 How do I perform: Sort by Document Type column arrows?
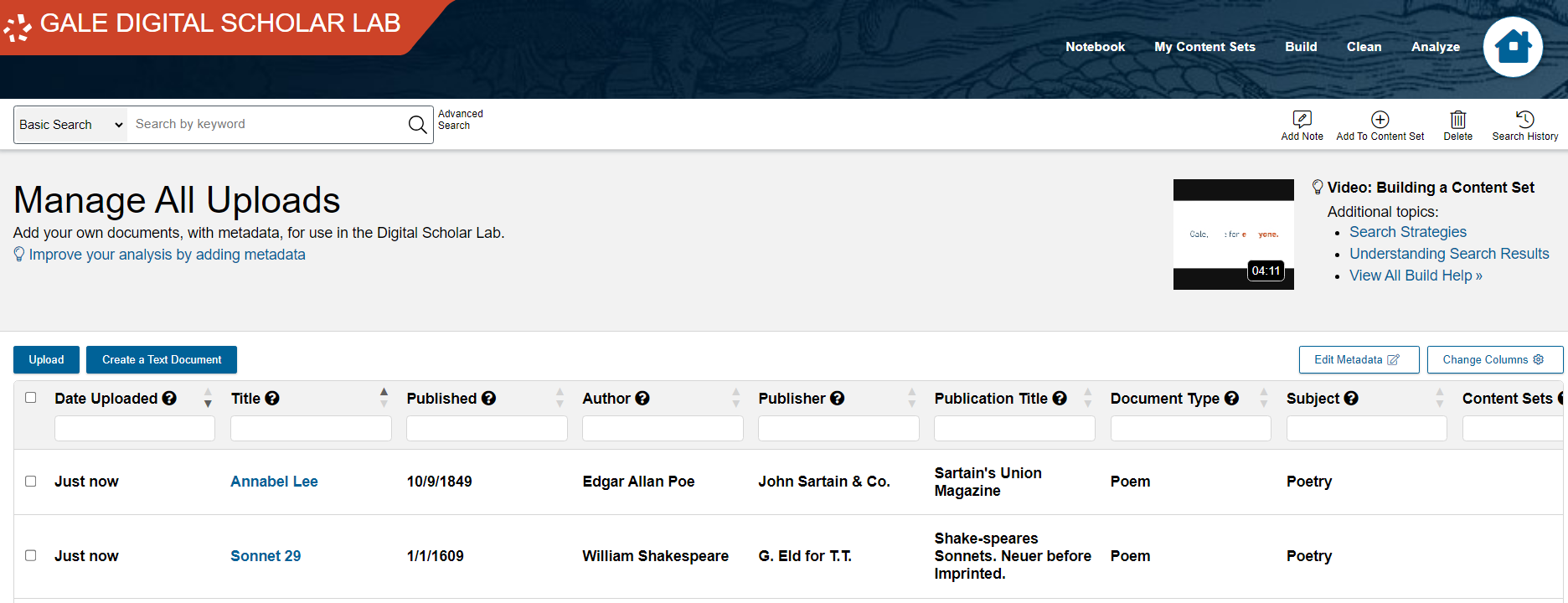click(1263, 398)
